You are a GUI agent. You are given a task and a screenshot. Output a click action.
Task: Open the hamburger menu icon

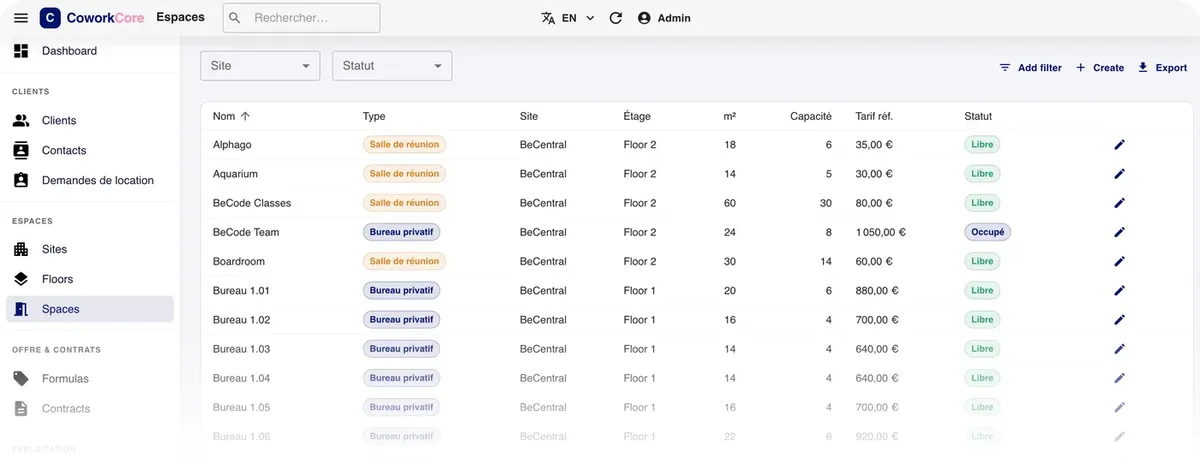coord(20,18)
